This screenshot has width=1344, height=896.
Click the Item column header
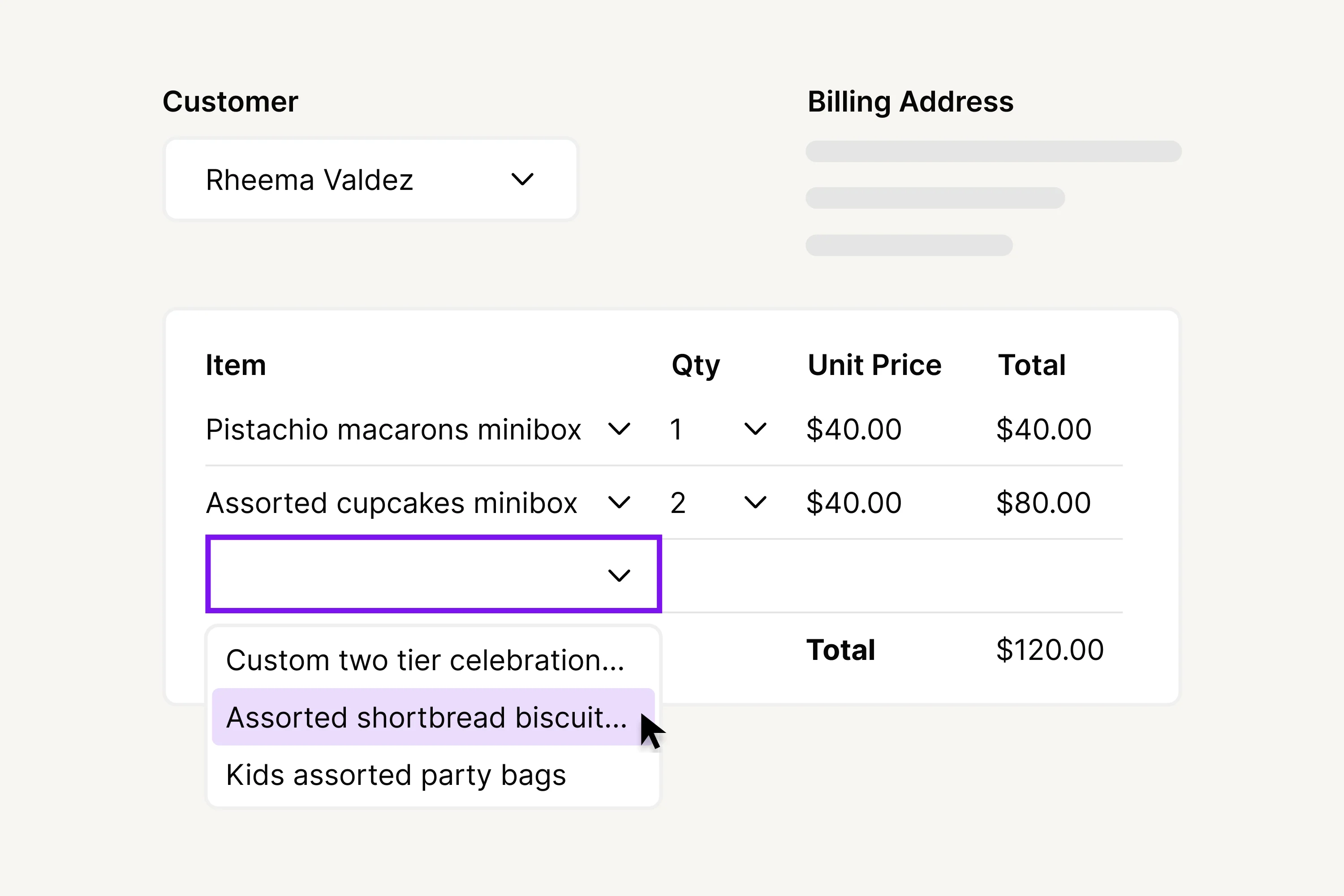coord(236,365)
